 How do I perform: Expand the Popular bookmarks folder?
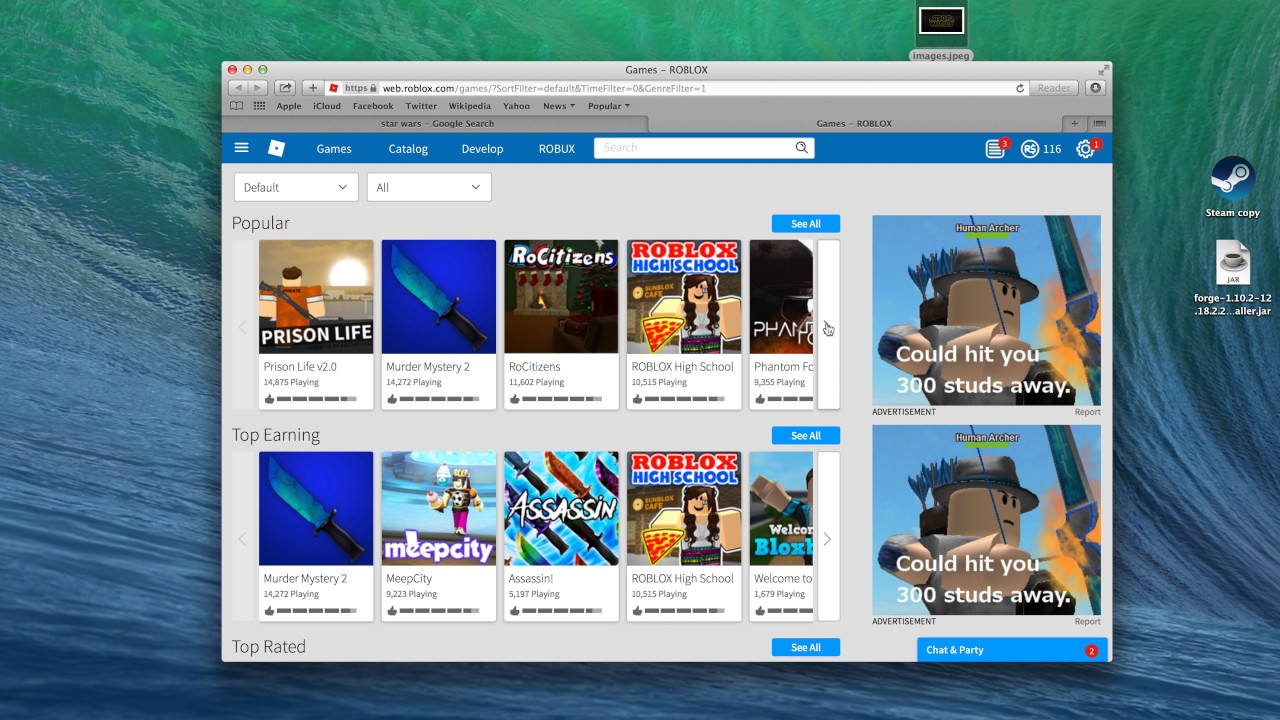(609, 106)
